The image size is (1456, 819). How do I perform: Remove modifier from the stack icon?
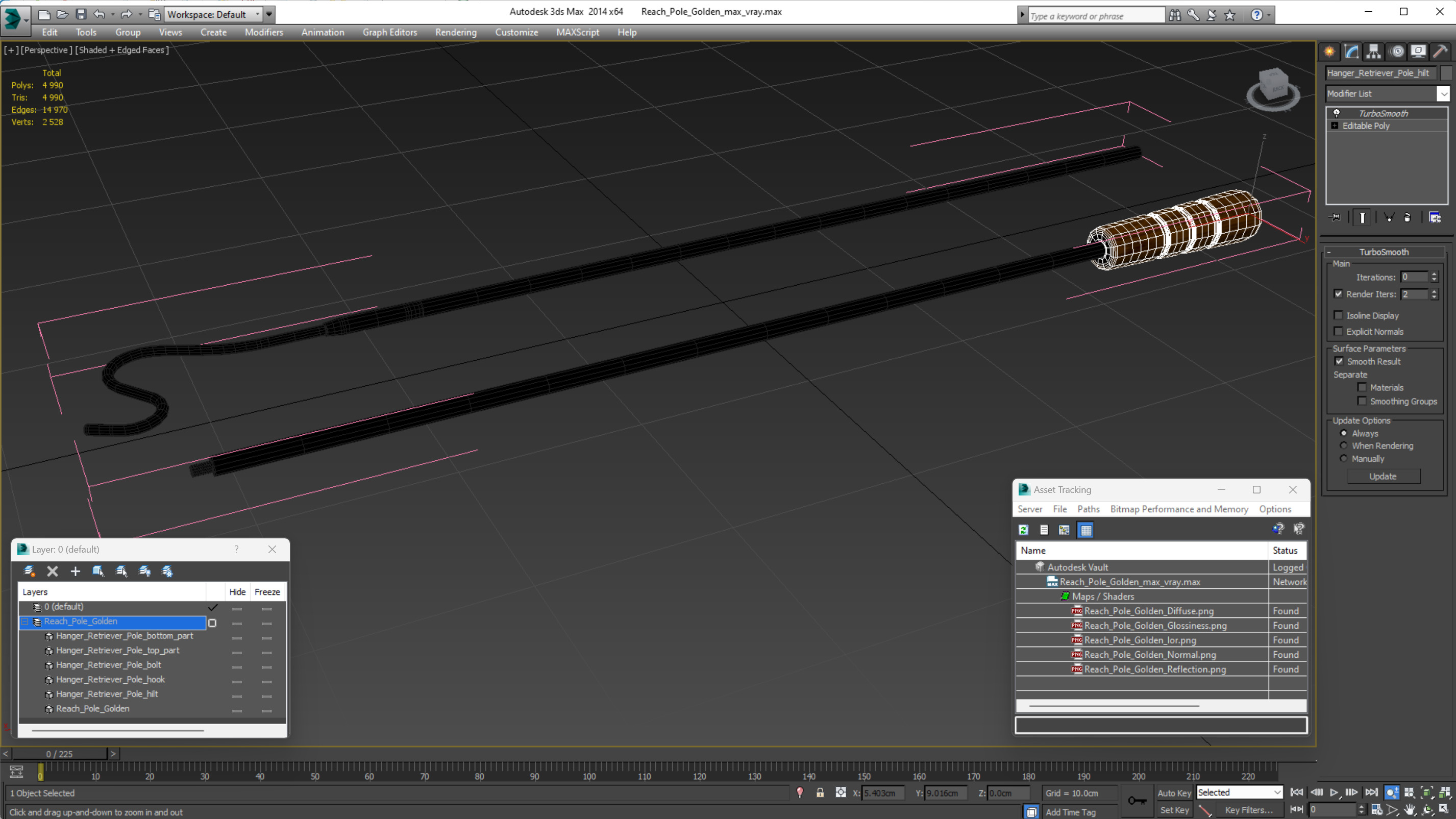(x=1408, y=217)
